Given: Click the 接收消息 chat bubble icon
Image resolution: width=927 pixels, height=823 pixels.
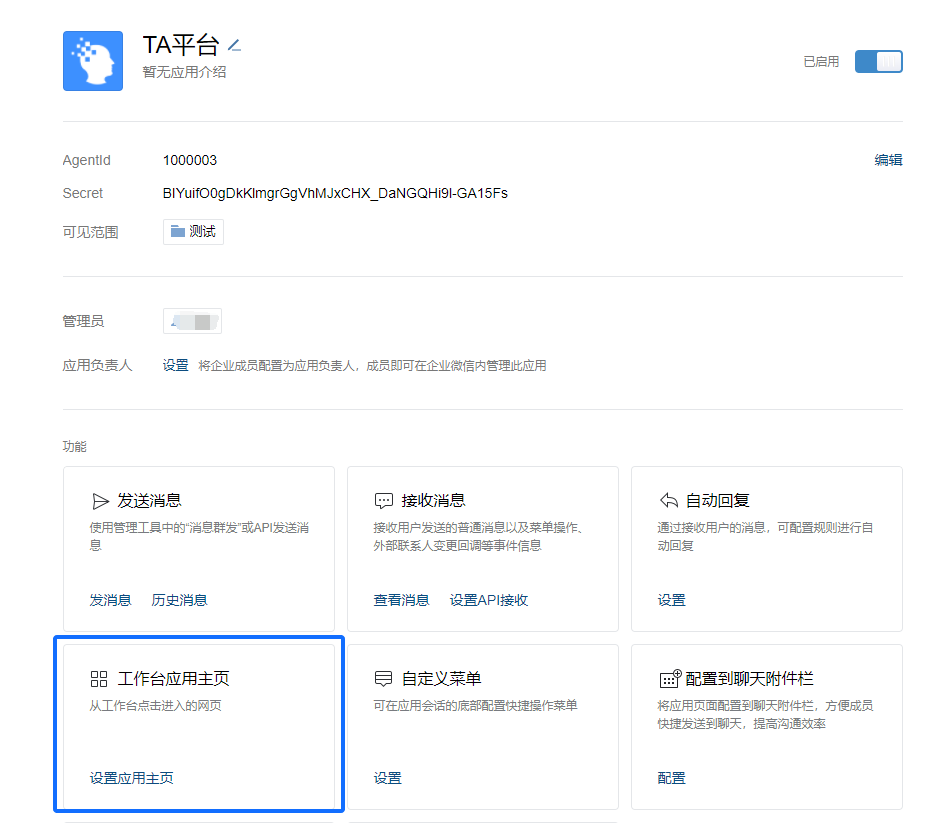Looking at the screenshot, I should [383, 501].
